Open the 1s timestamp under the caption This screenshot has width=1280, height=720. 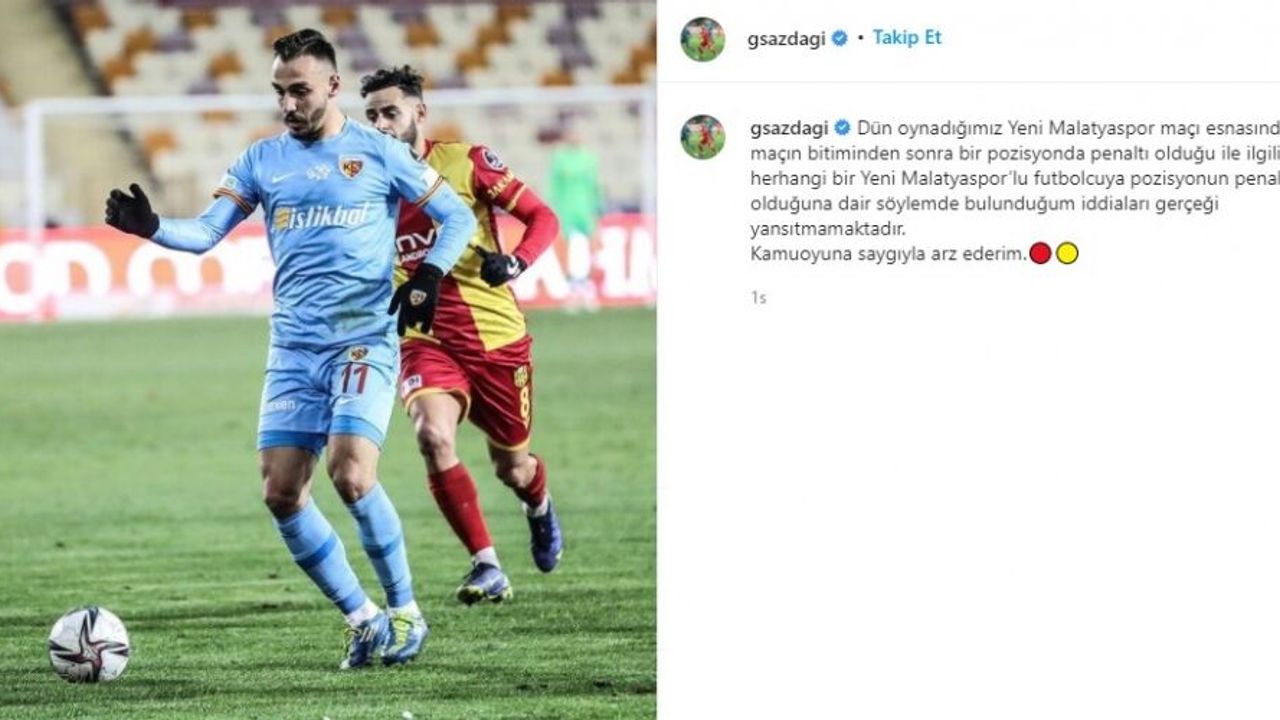click(758, 298)
